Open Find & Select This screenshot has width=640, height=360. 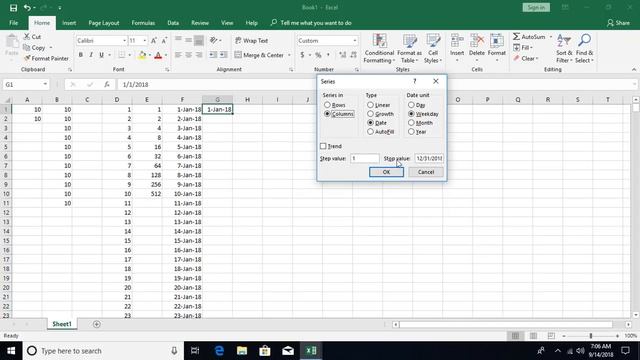[584, 48]
